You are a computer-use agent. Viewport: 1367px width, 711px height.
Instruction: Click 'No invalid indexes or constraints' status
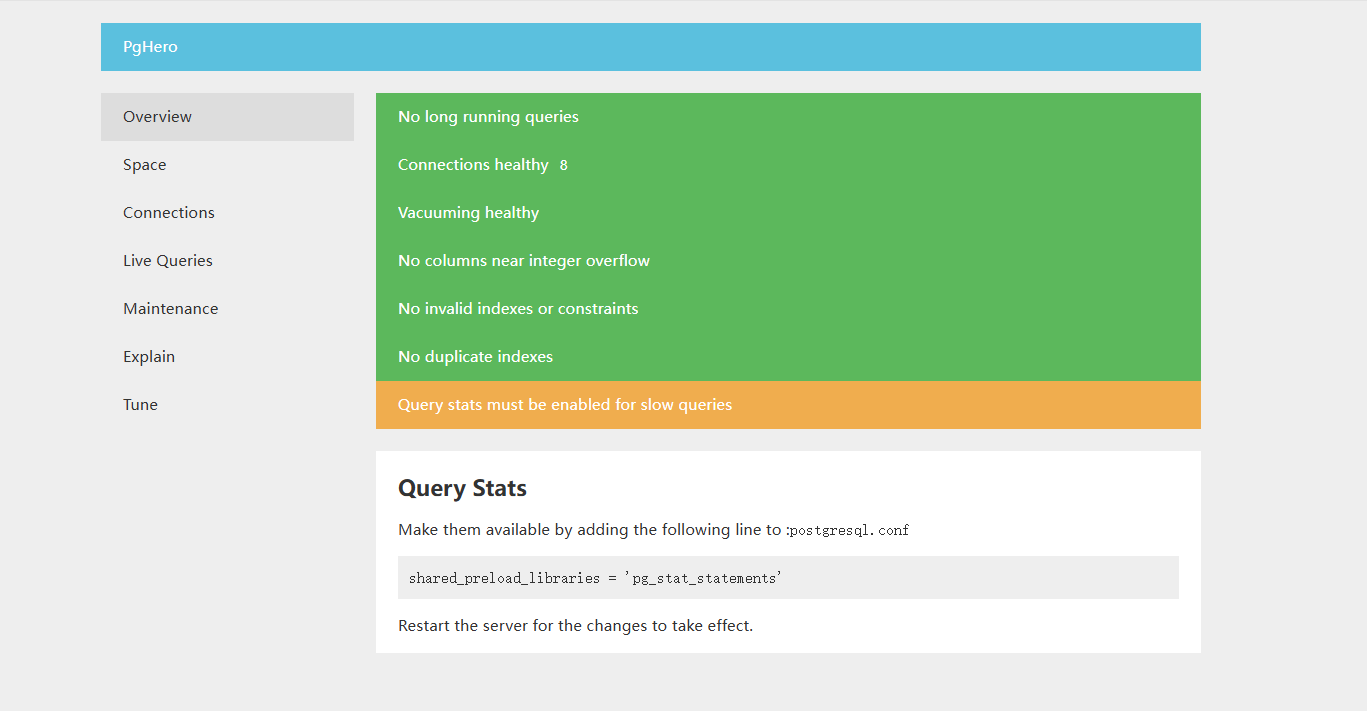coord(788,309)
